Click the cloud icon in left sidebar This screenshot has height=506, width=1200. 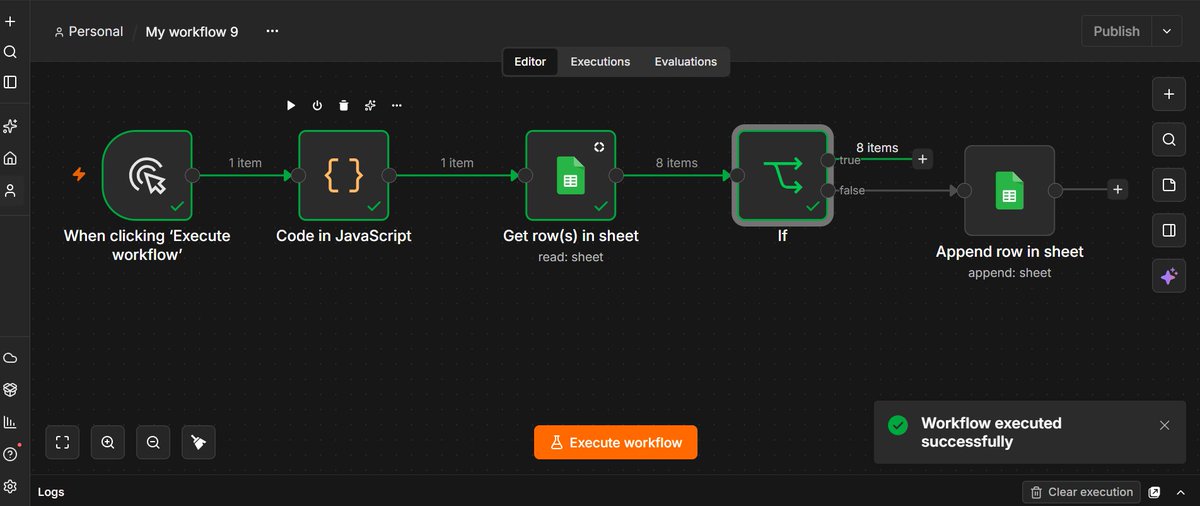10,358
